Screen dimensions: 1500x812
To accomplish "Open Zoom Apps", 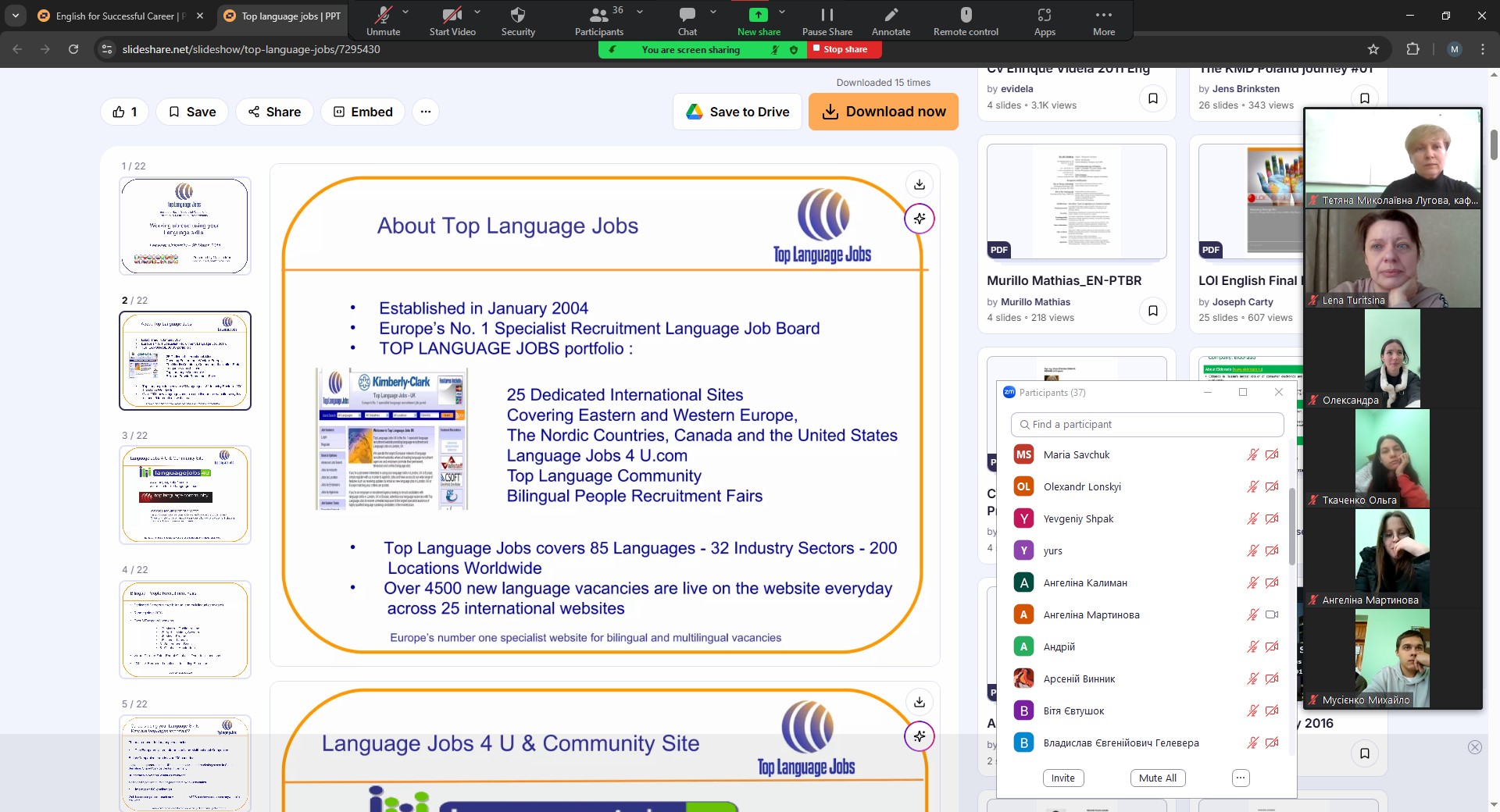I will tap(1045, 21).
